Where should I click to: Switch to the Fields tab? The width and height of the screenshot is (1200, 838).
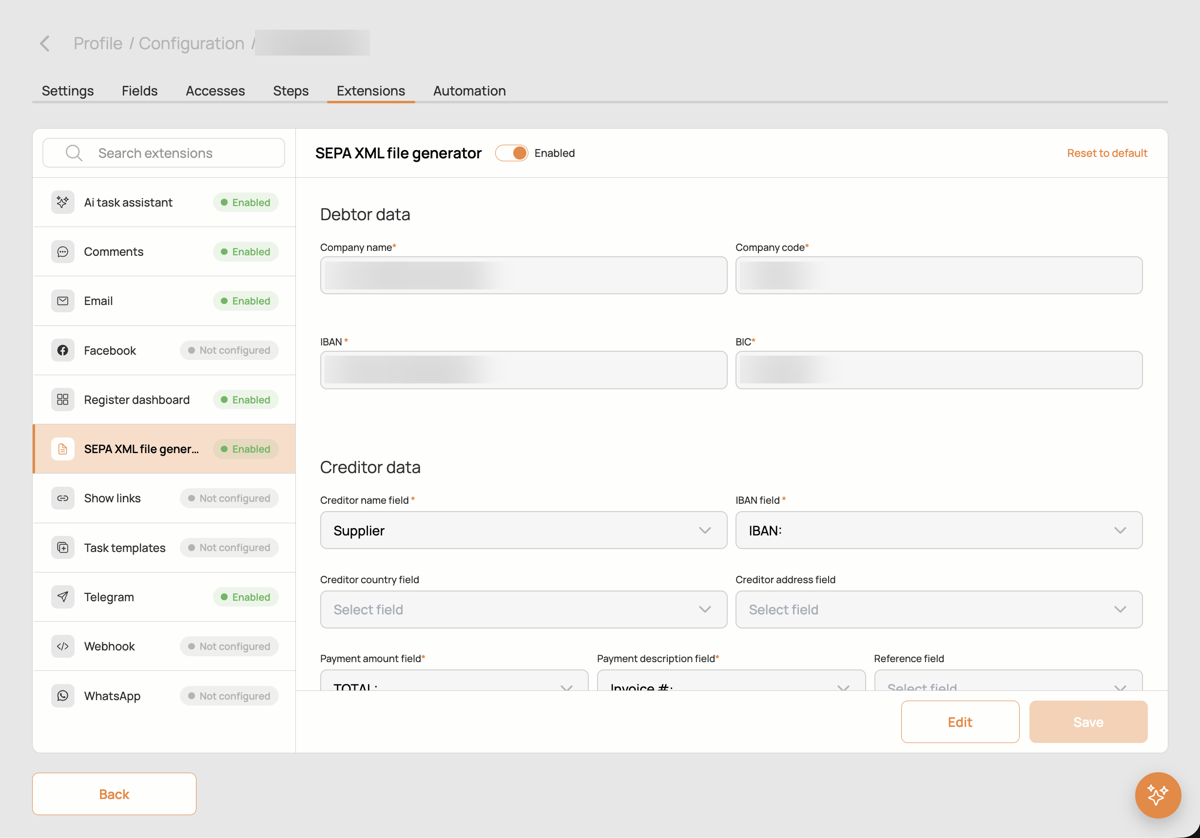[x=140, y=91]
